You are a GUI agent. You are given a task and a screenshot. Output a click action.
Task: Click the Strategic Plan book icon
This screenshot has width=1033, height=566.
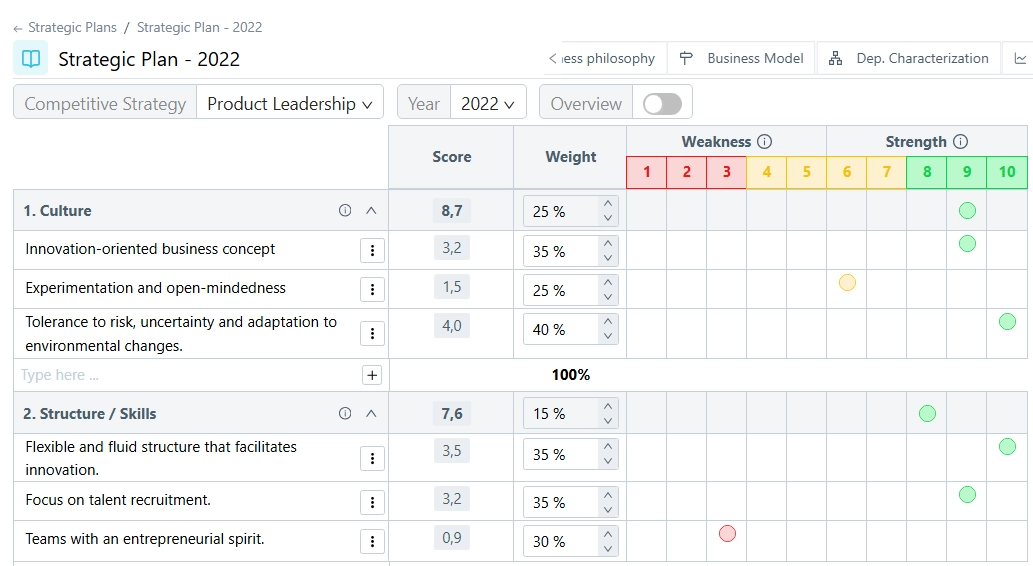(31, 59)
